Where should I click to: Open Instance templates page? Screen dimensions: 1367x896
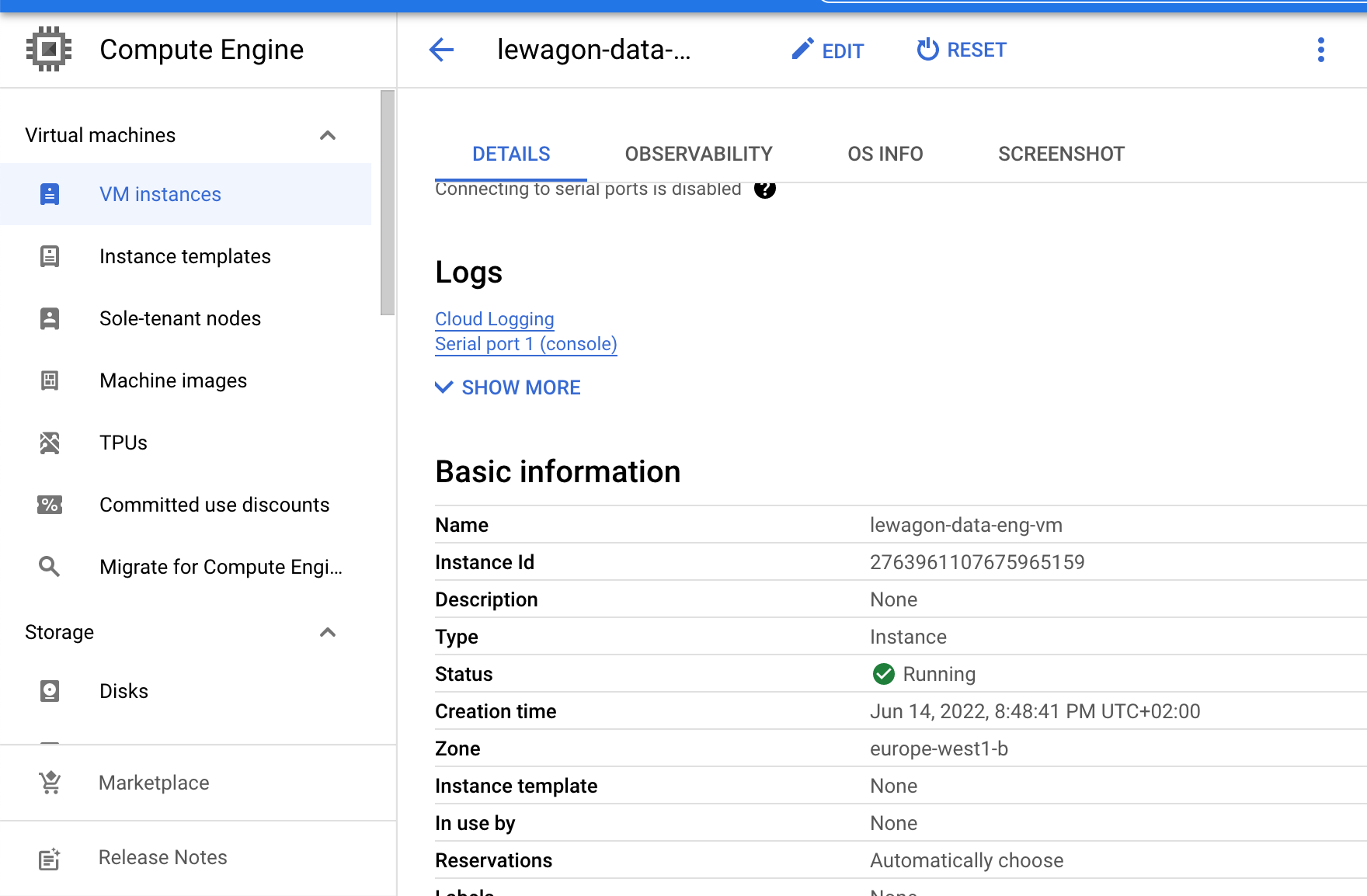coord(185,256)
